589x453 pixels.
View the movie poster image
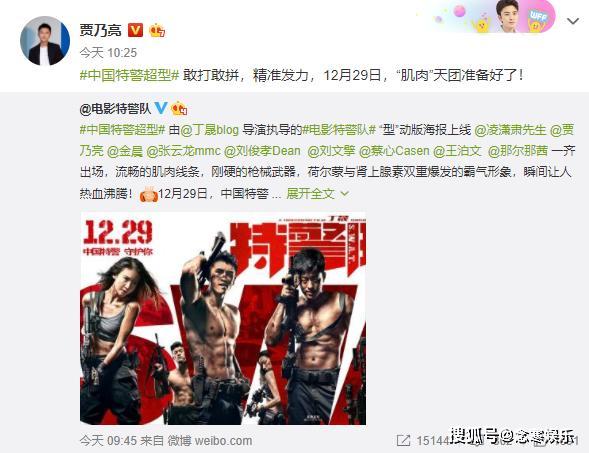point(223,319)
